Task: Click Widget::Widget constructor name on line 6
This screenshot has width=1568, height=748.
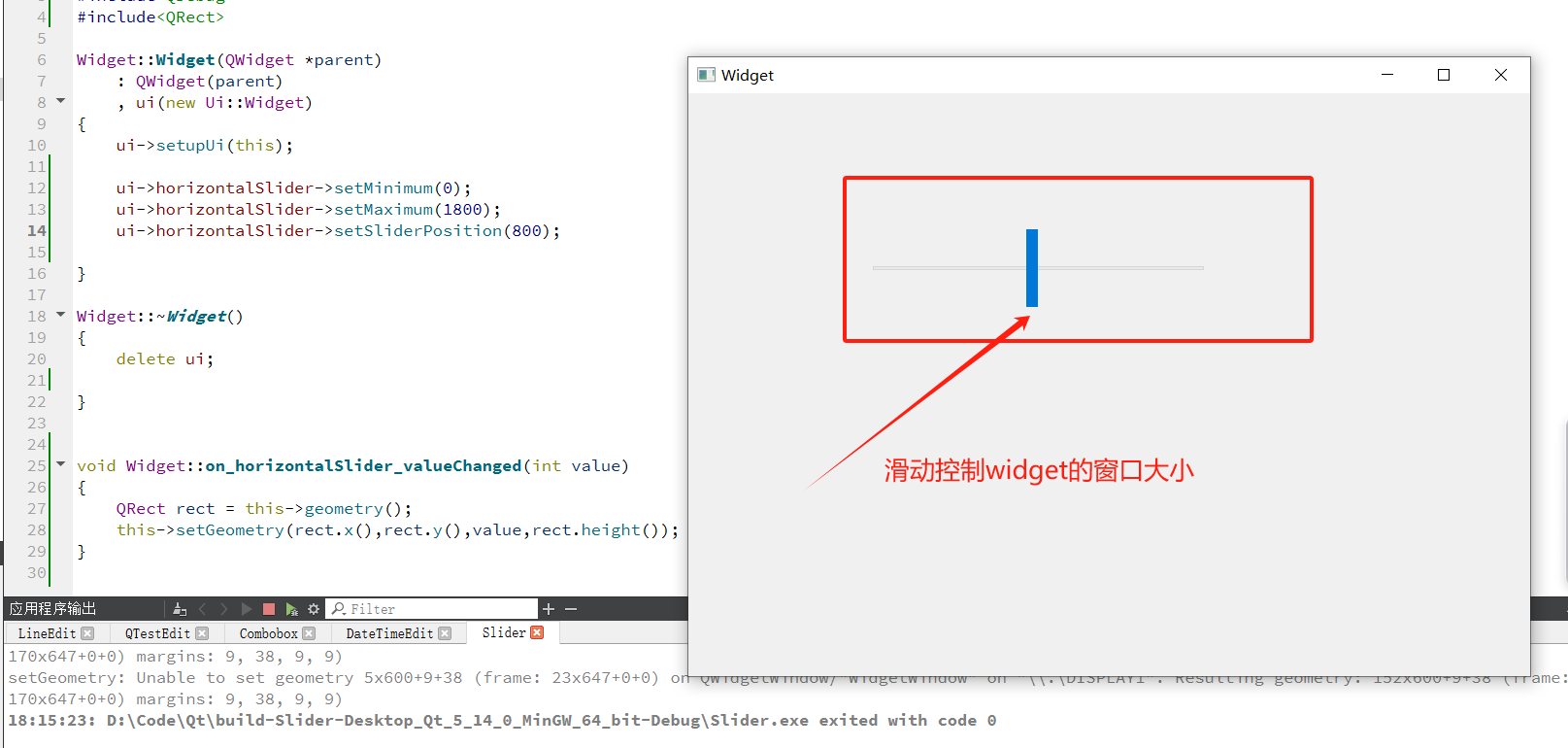Action: click(146, 60)
